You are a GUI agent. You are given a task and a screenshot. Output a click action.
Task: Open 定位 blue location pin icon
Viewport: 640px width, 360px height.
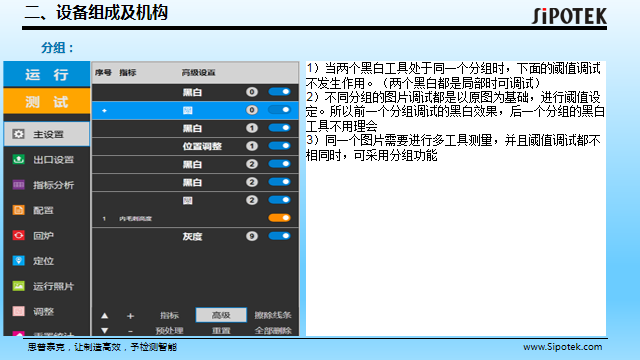pyautogui.click(x=18, y=260)
